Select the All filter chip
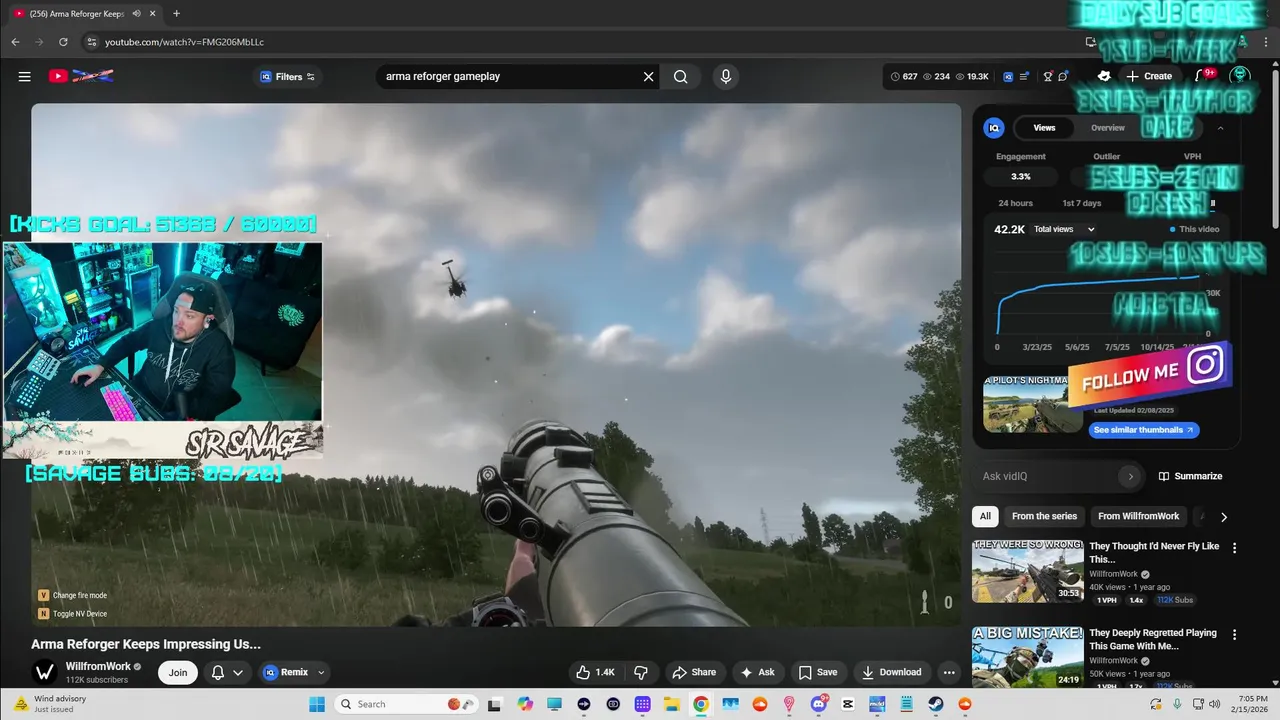Screen dimensions: 1280x720 985,516
